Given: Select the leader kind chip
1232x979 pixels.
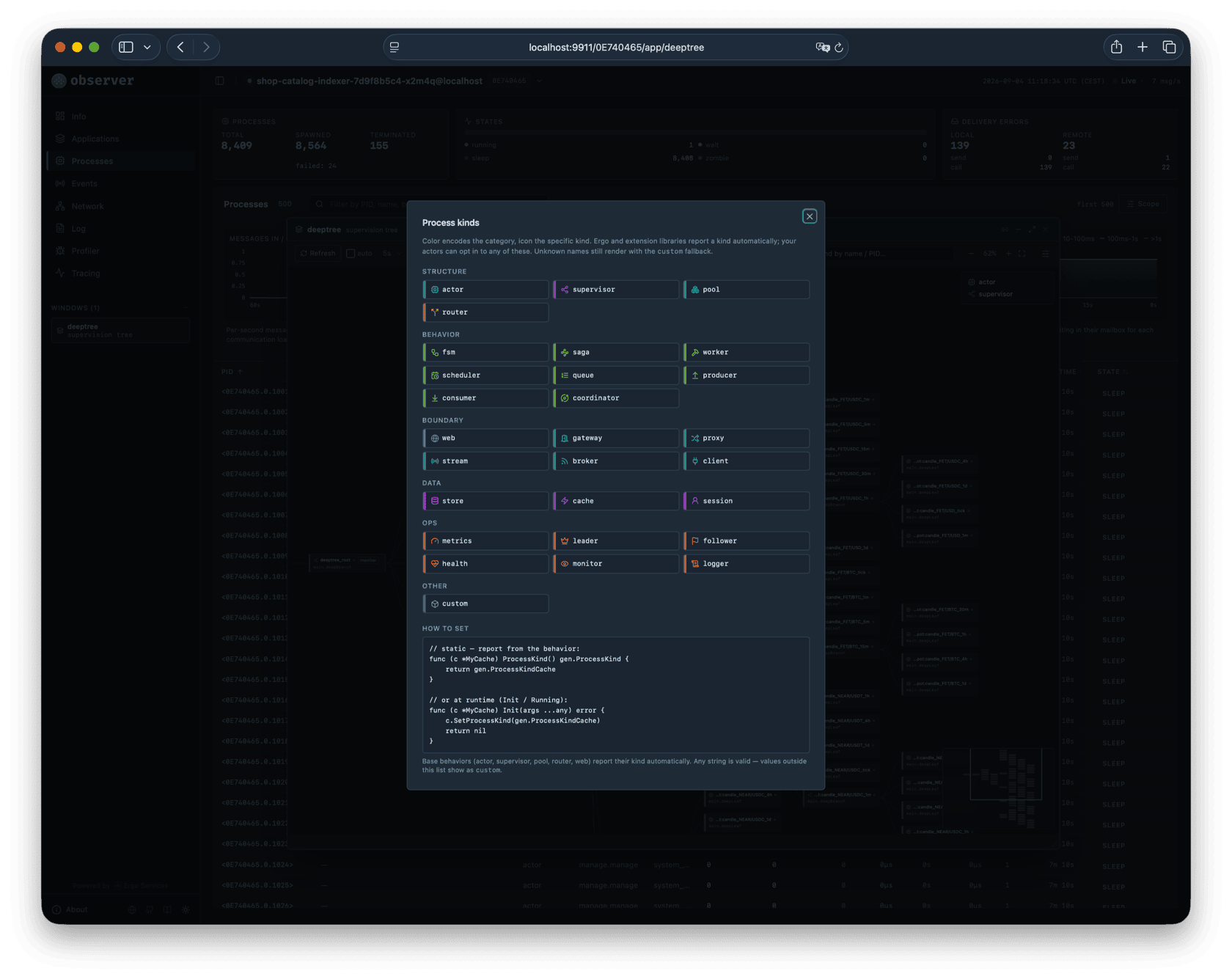Looking at the screenshot, I should tap(616, 541).
